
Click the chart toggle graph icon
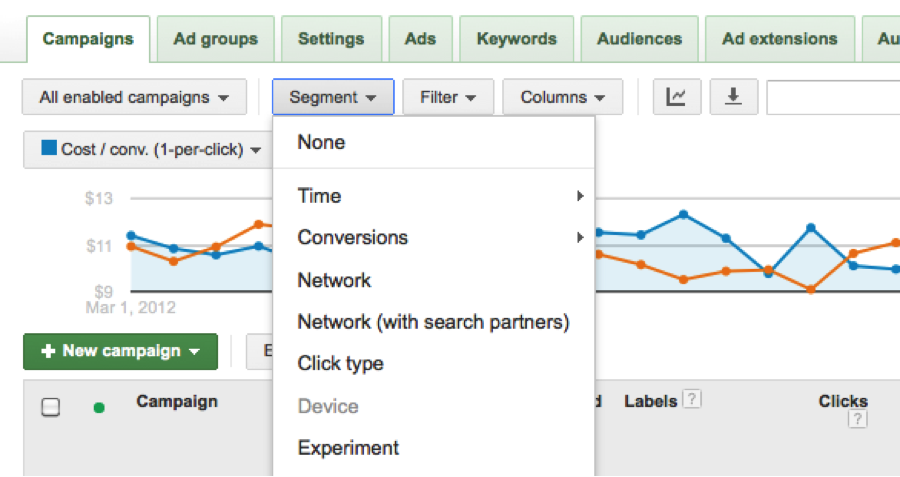[677, 97]
